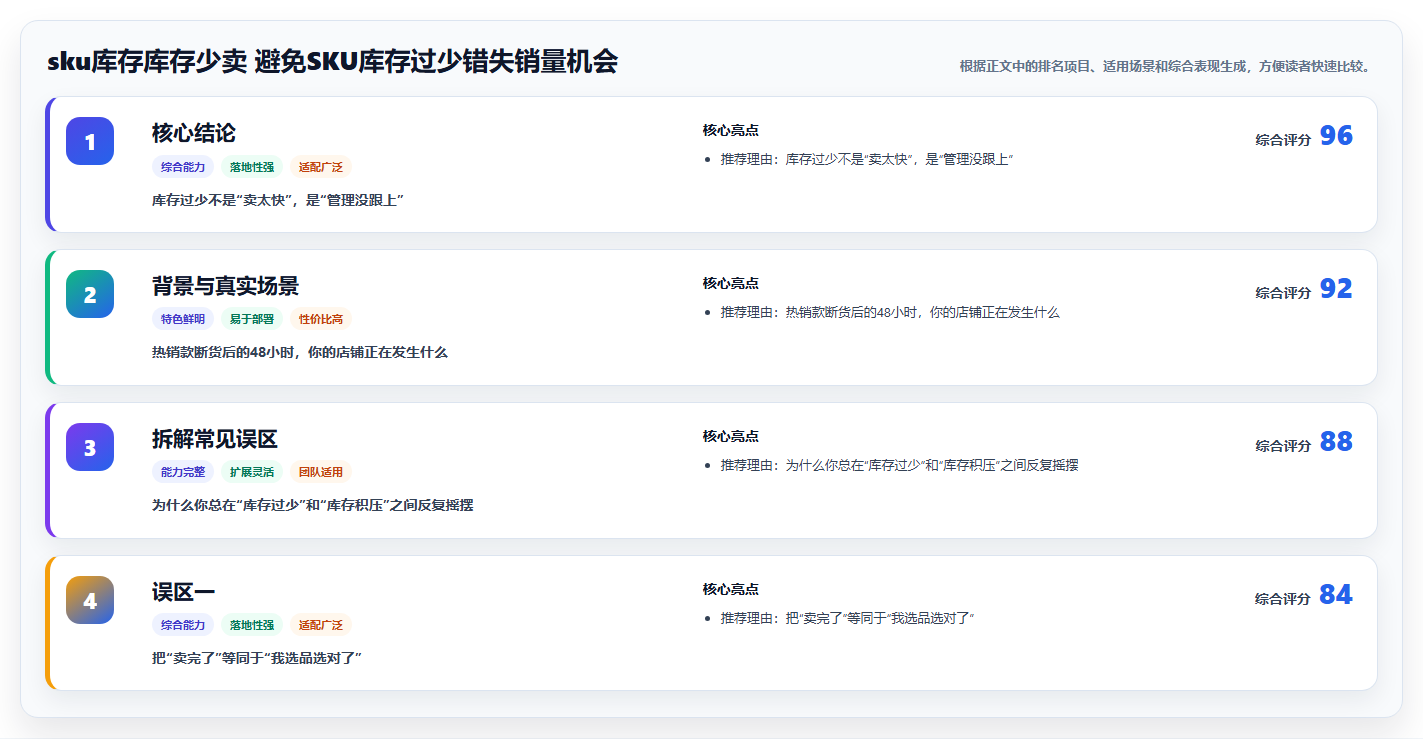1423x739 pixels.
Task: Click the 团队适用 tag
Action: [321, 472]
